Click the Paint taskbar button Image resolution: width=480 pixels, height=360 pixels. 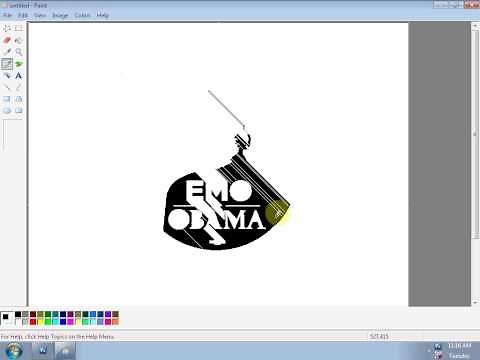coord(65,351)
